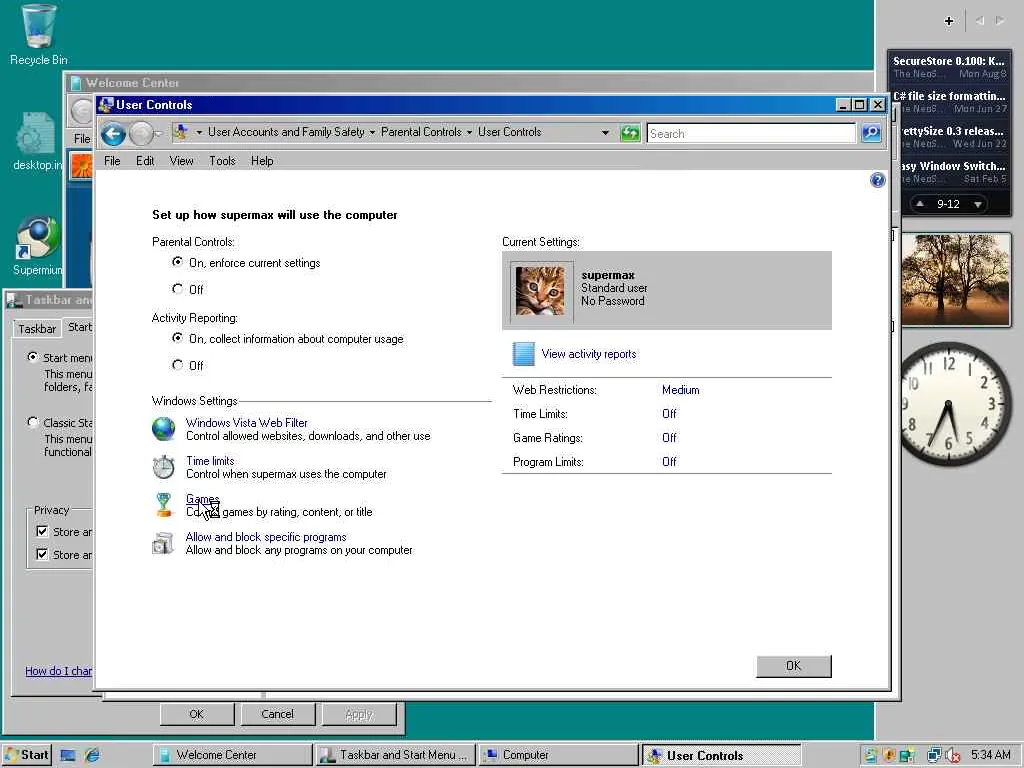1024x768 pixels.
Task: Click OK in User Controls window
Action: pos(793,666)
